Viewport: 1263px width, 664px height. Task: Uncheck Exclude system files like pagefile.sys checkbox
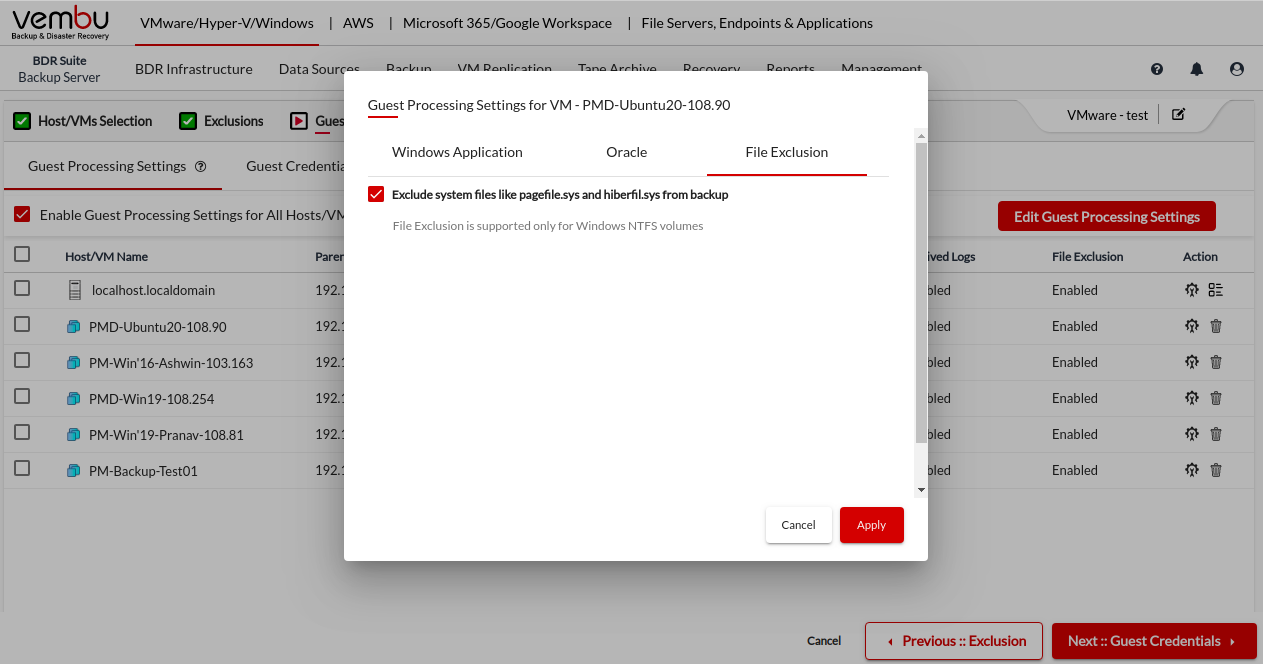(376, 195)
